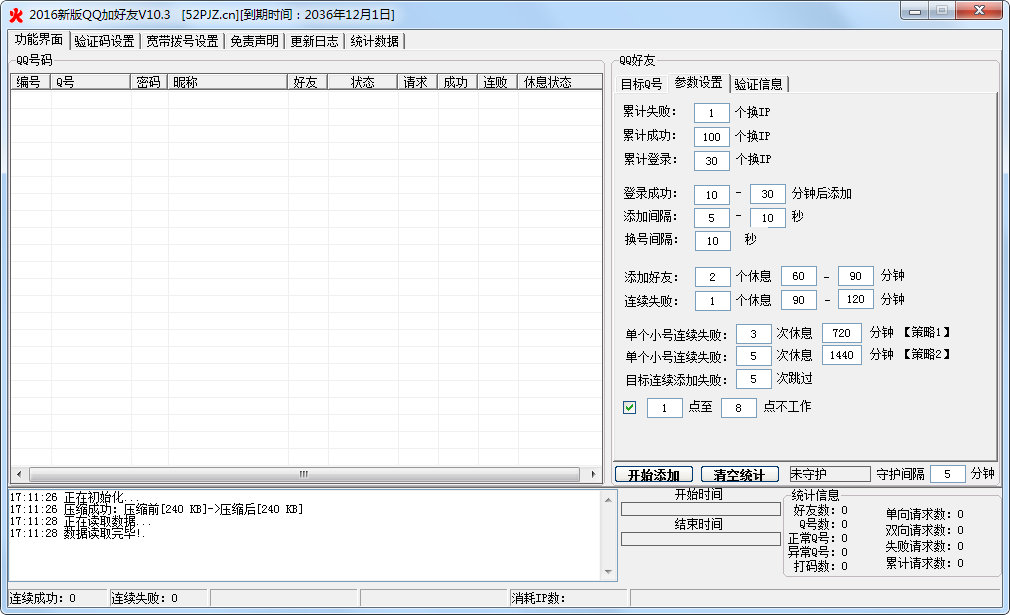
Task: Open the 宽带拨号设置 tab
Action: point(182,41)
